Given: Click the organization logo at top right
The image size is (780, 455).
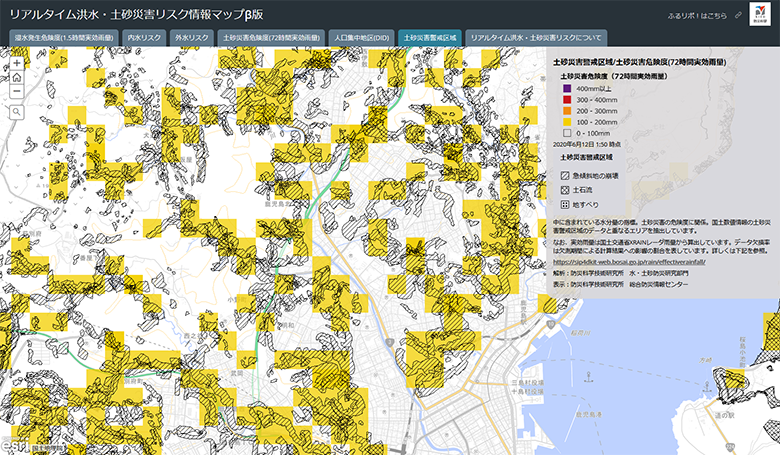Looking at the screenshot, I should (x=760, y=16).
